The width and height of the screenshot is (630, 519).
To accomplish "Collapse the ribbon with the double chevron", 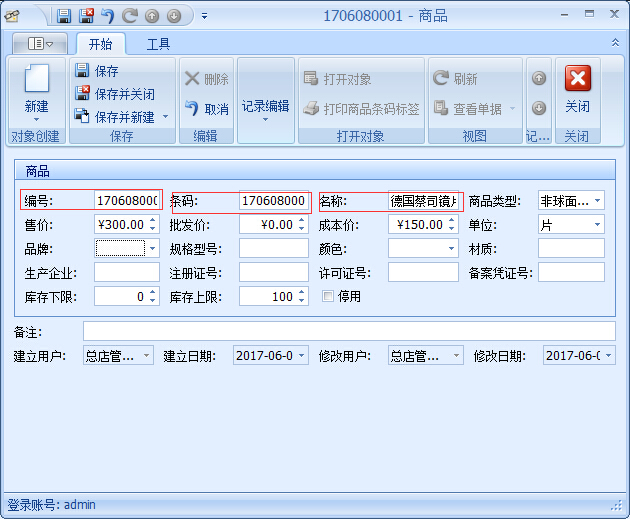I will pyautogui.click(x=615, y=42).
